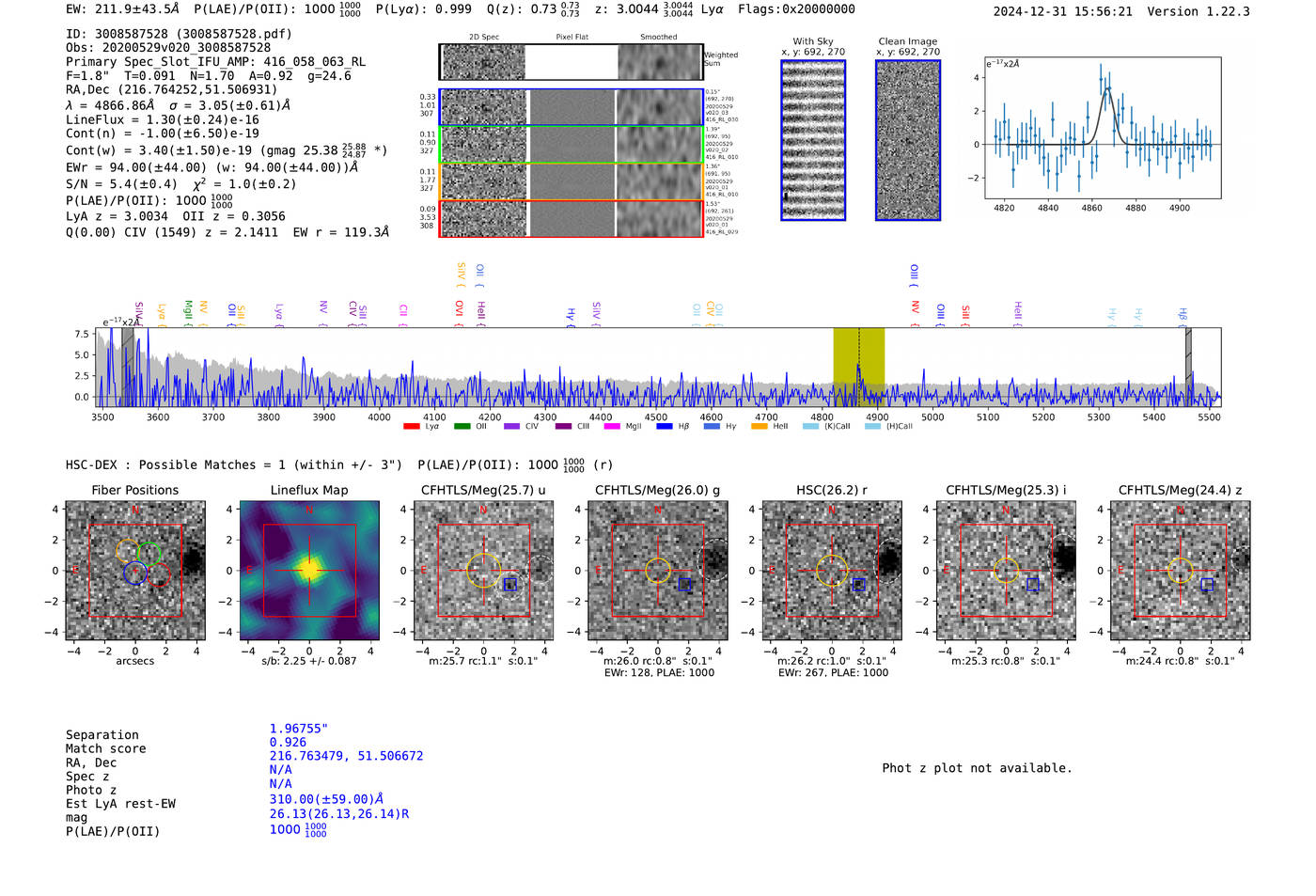
Task: Click the Lyα red legend swatch
Action: click(x=411, y=427)
